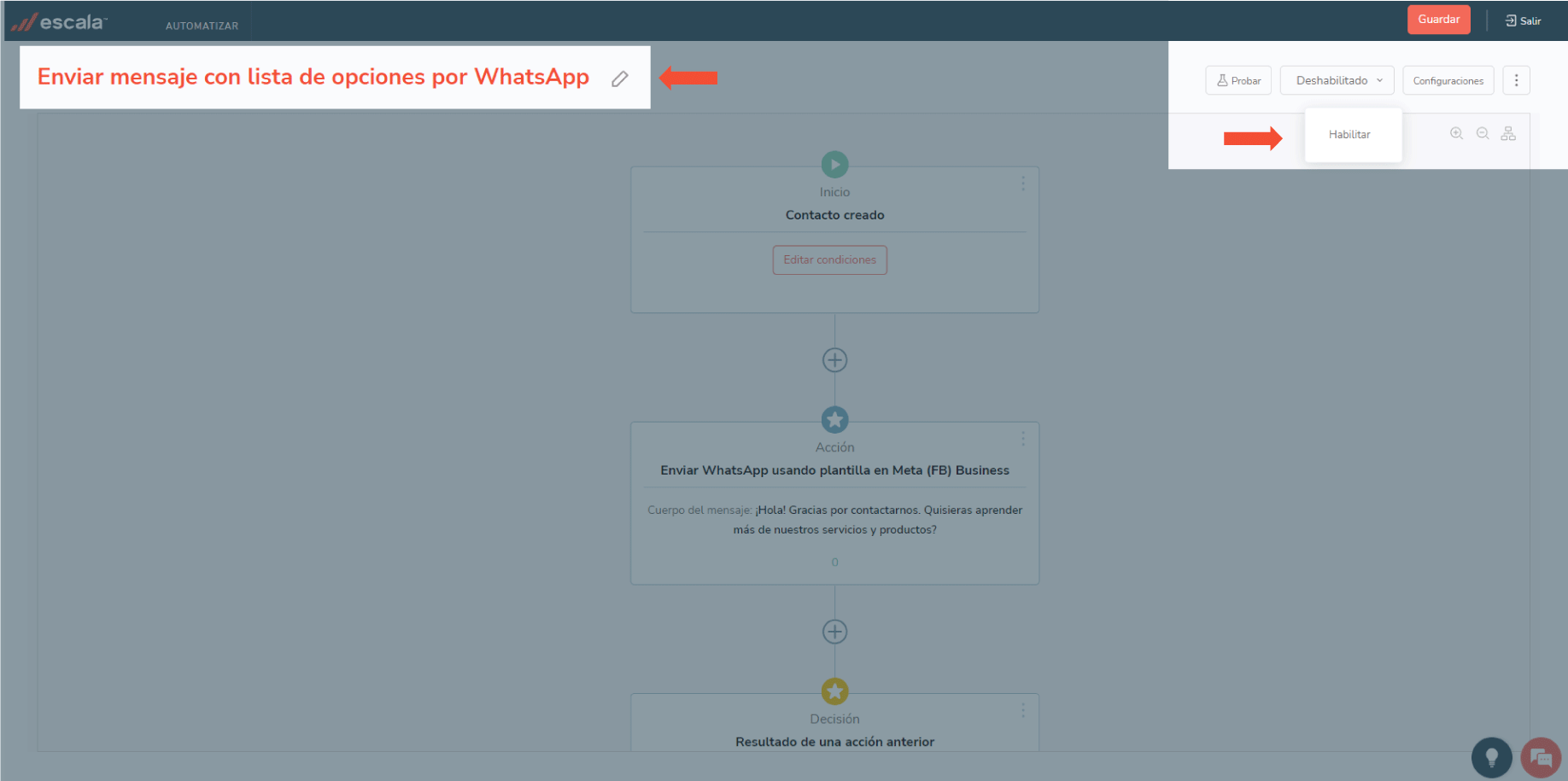
Task: Open the three-dot menu next to Configuraciones
Action: pos(1516,80)
